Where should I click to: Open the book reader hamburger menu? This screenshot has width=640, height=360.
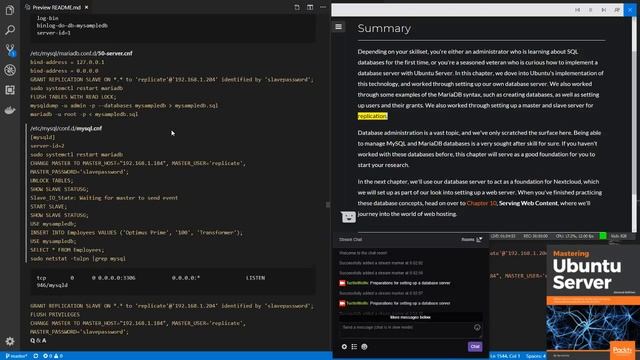(338, 27)
